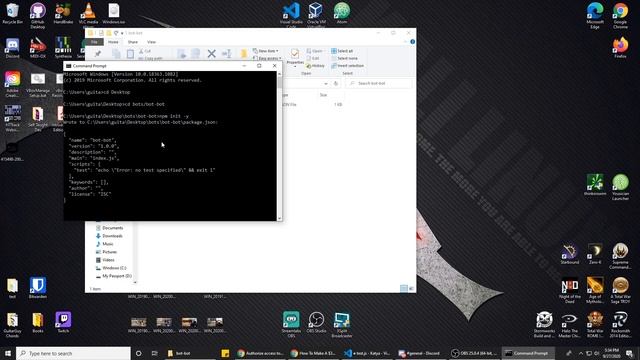Open Documents in Explorer navigation pane

click(109, 228)
